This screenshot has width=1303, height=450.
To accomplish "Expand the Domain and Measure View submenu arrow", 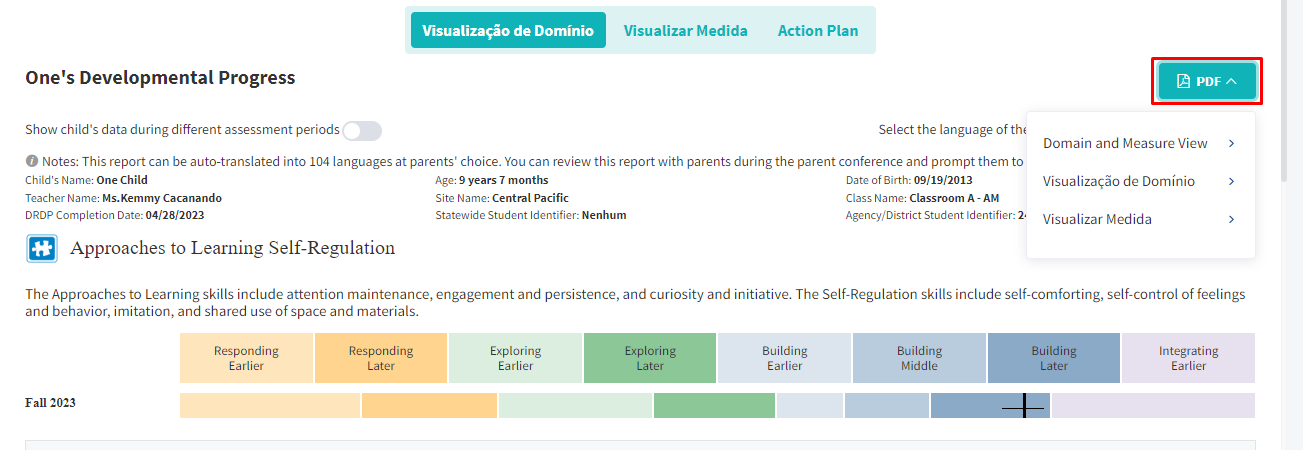I will [1231, 143].
